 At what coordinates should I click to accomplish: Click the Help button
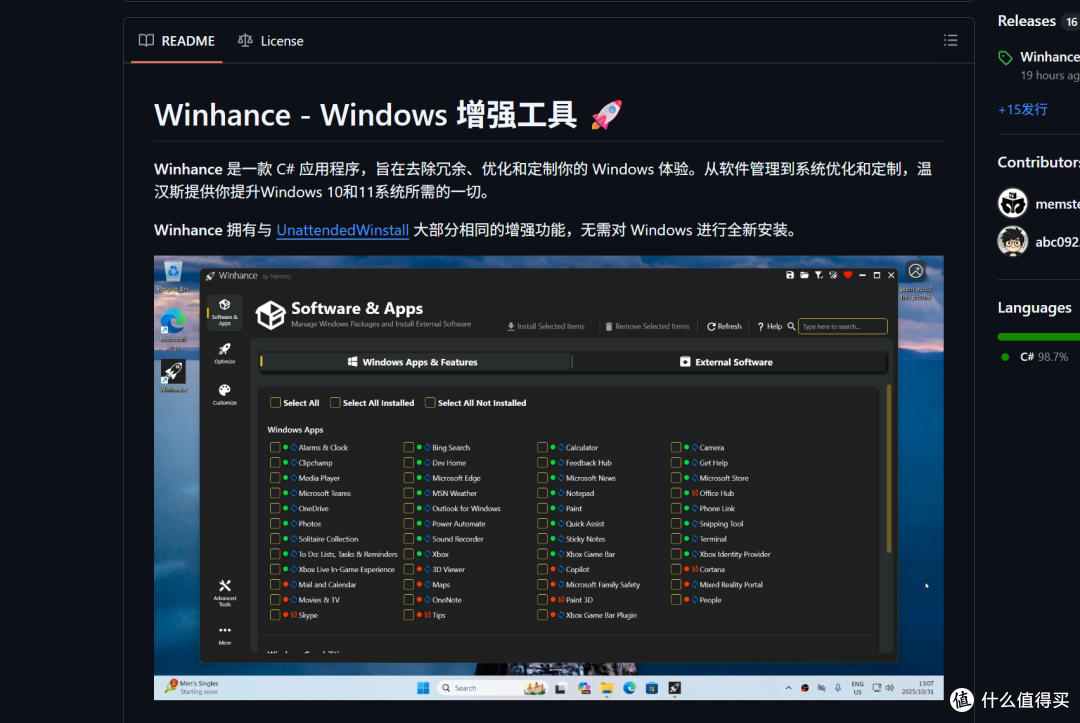[x=769, y=326]
